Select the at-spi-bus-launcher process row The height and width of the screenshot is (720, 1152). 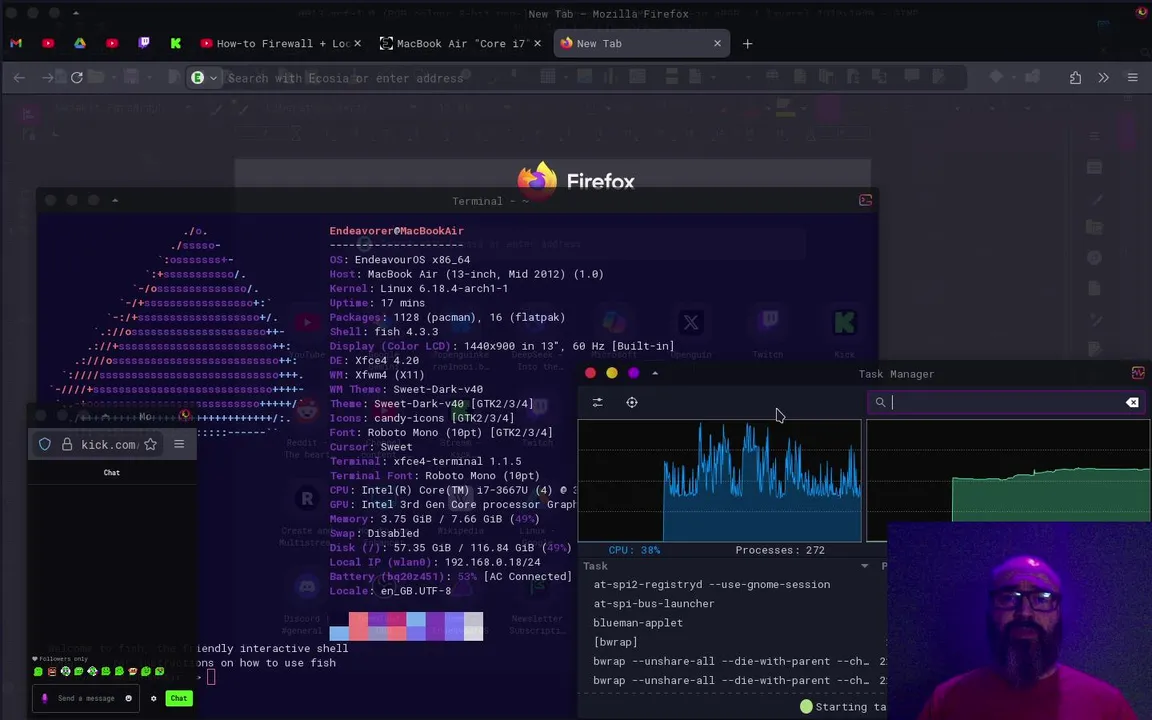[x=732, y=604]
